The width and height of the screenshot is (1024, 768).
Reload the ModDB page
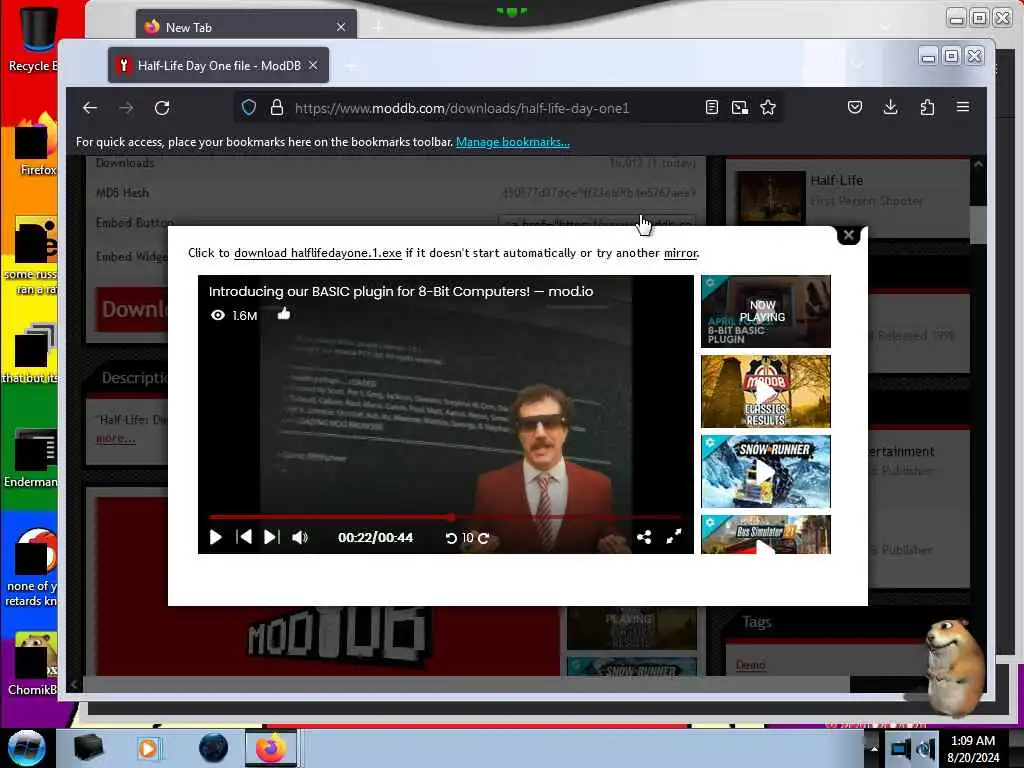tap(162, 108)
